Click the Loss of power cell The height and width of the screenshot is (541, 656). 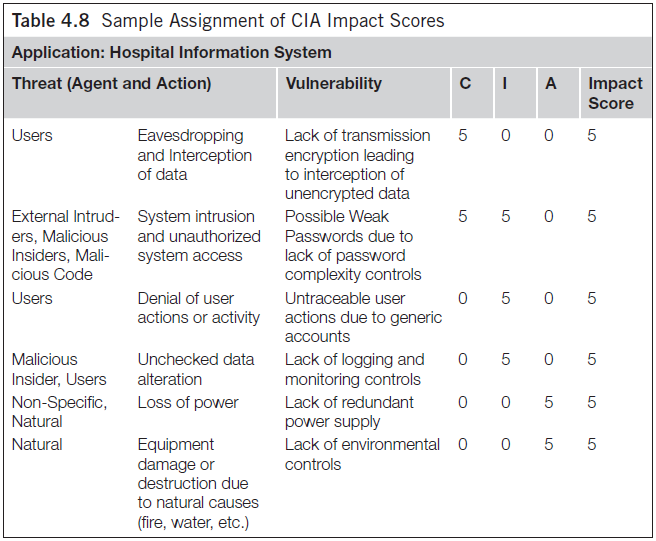tap(188, 402)
